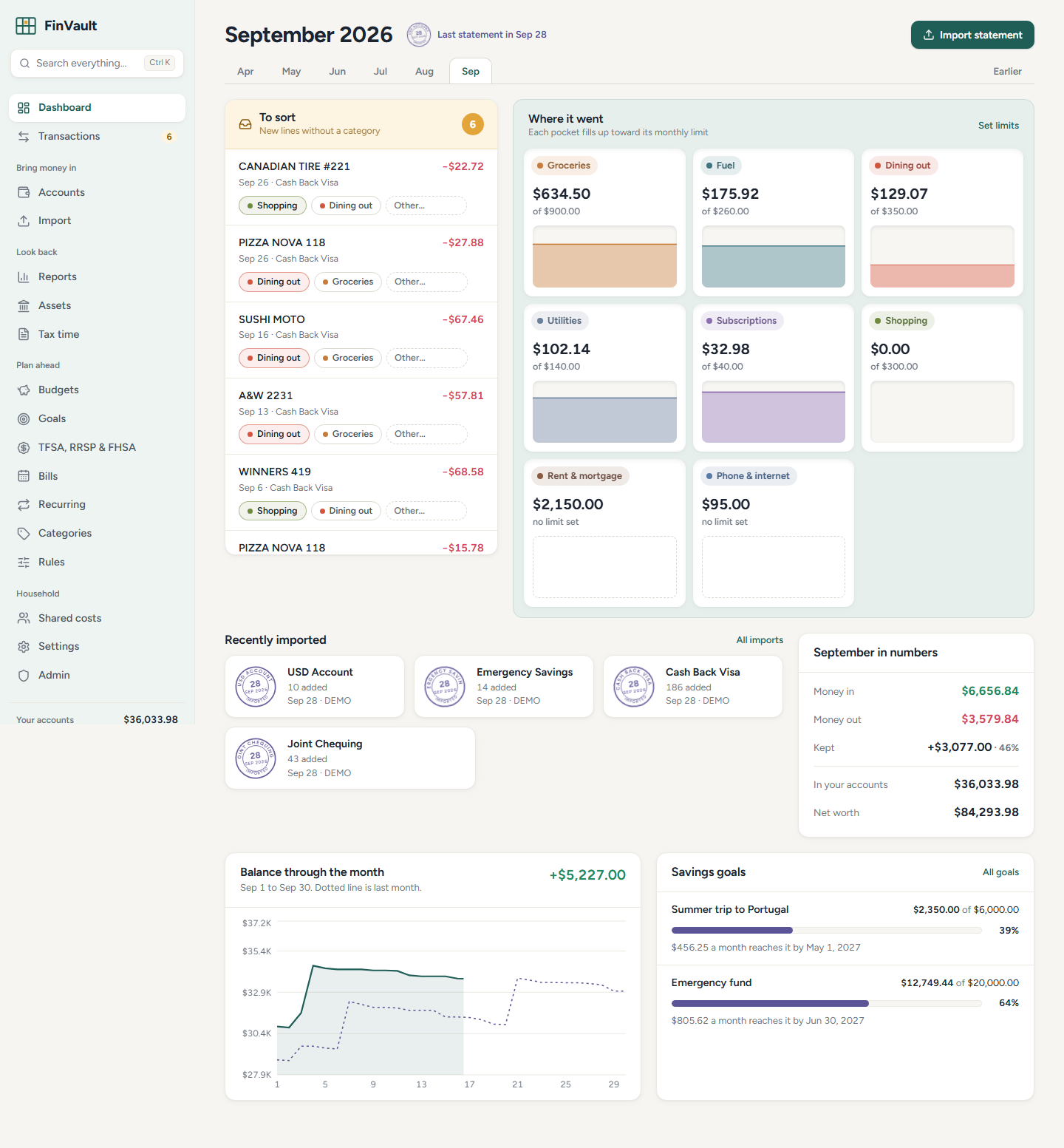Open Budgets via its piggy bank icon
The height and width of the screenshot is (1148, 1064).
(24, 390)
